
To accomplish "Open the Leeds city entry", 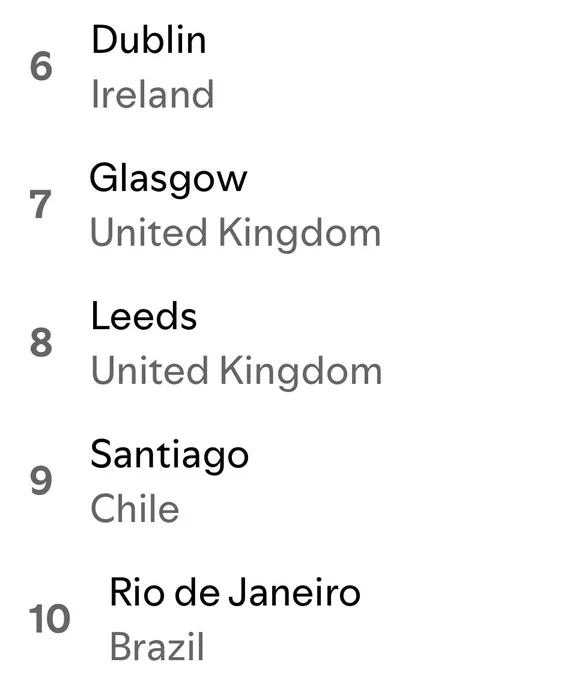I will 144,316.
